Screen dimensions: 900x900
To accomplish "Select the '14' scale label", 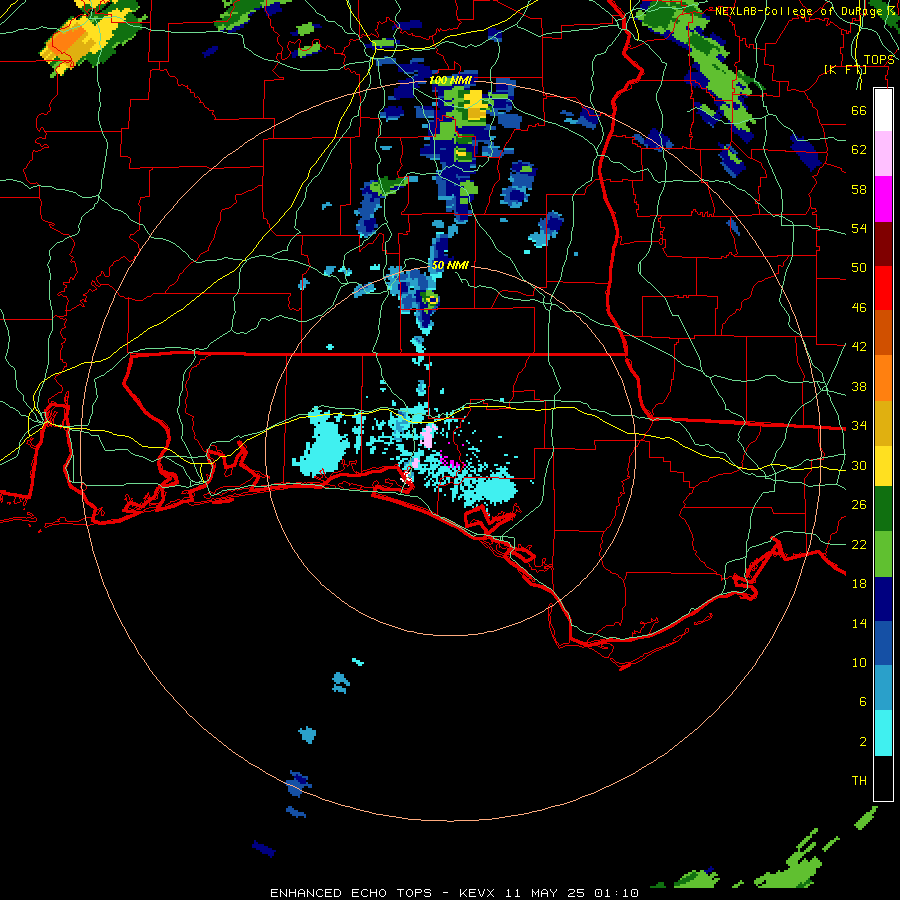I will coord(859,623).
